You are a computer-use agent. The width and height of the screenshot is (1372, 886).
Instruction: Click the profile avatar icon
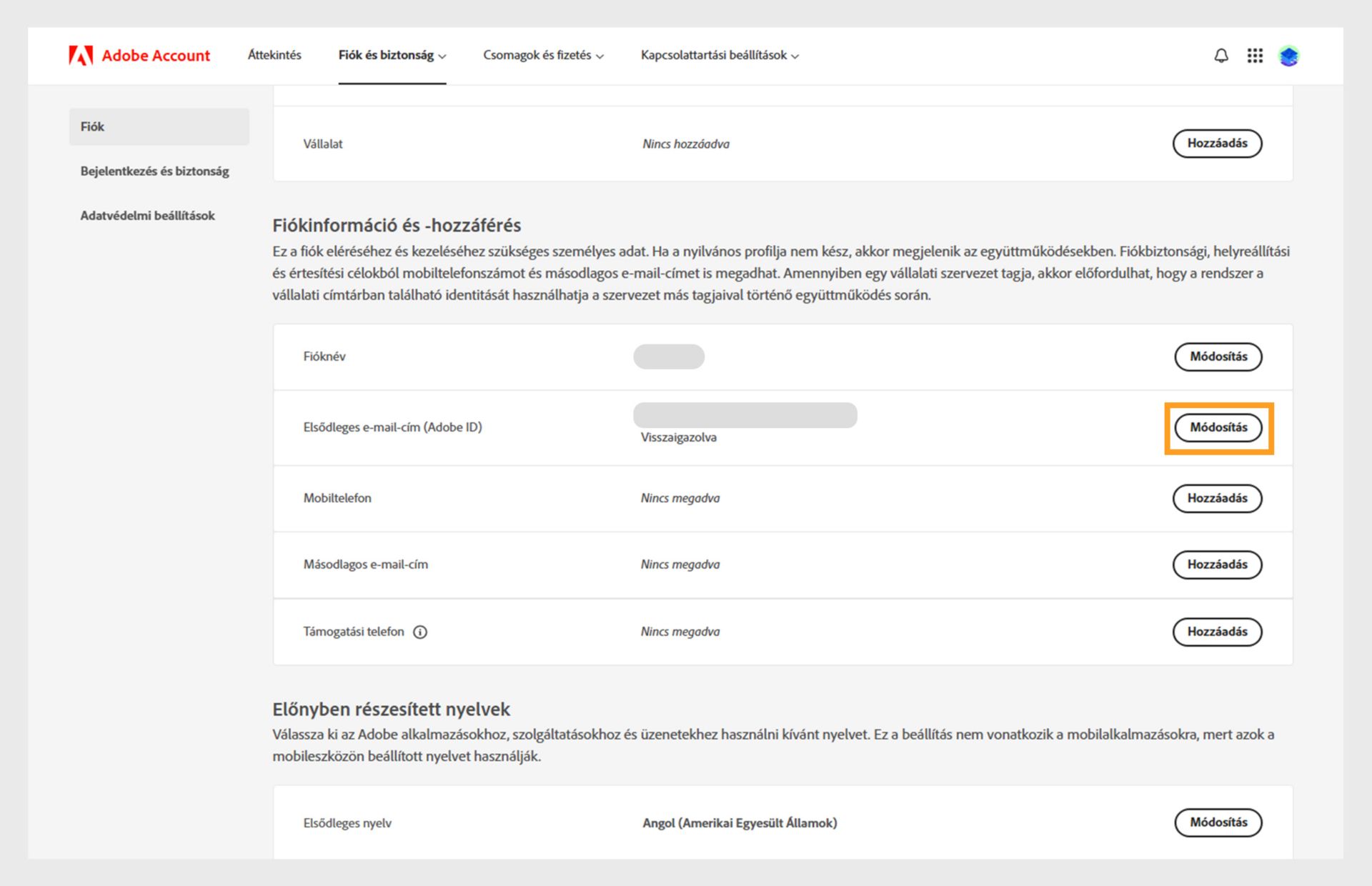(1289, 56)
